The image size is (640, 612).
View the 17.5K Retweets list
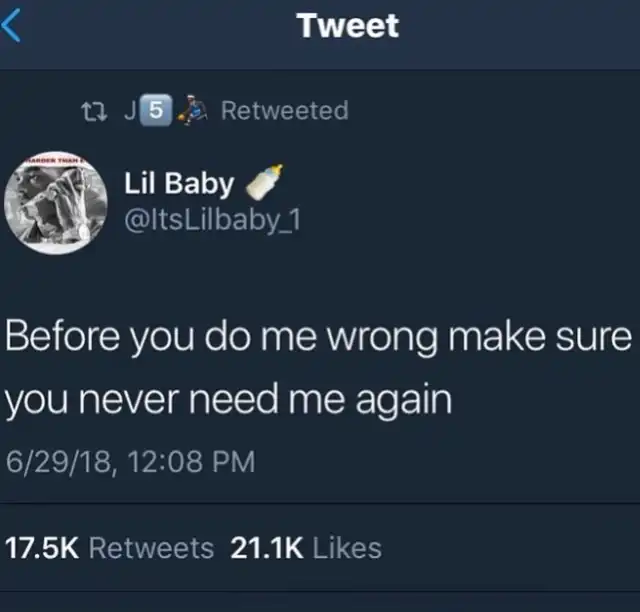tap(109, 547)
